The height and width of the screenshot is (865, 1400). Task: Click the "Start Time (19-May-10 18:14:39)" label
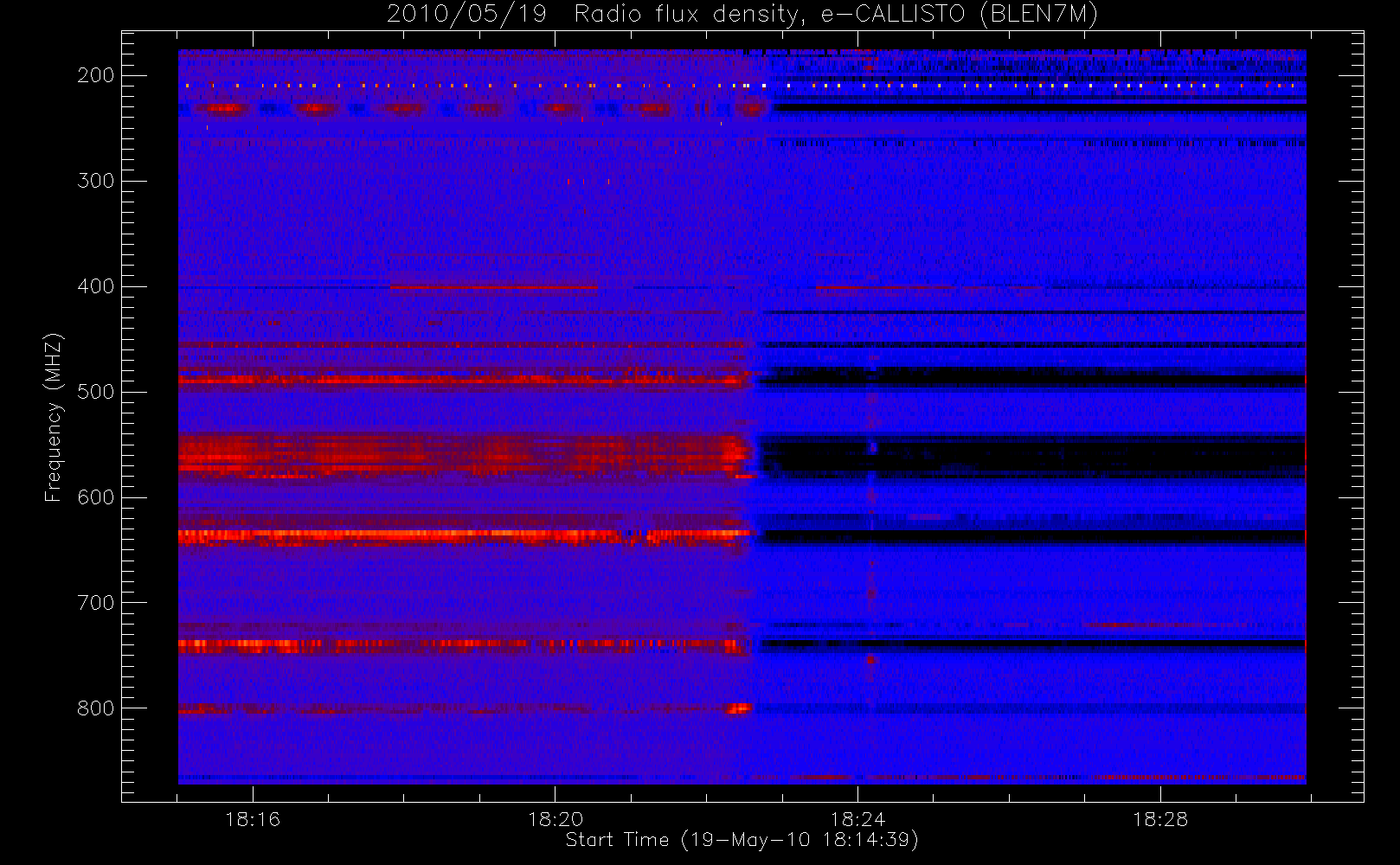coord(742,840)
